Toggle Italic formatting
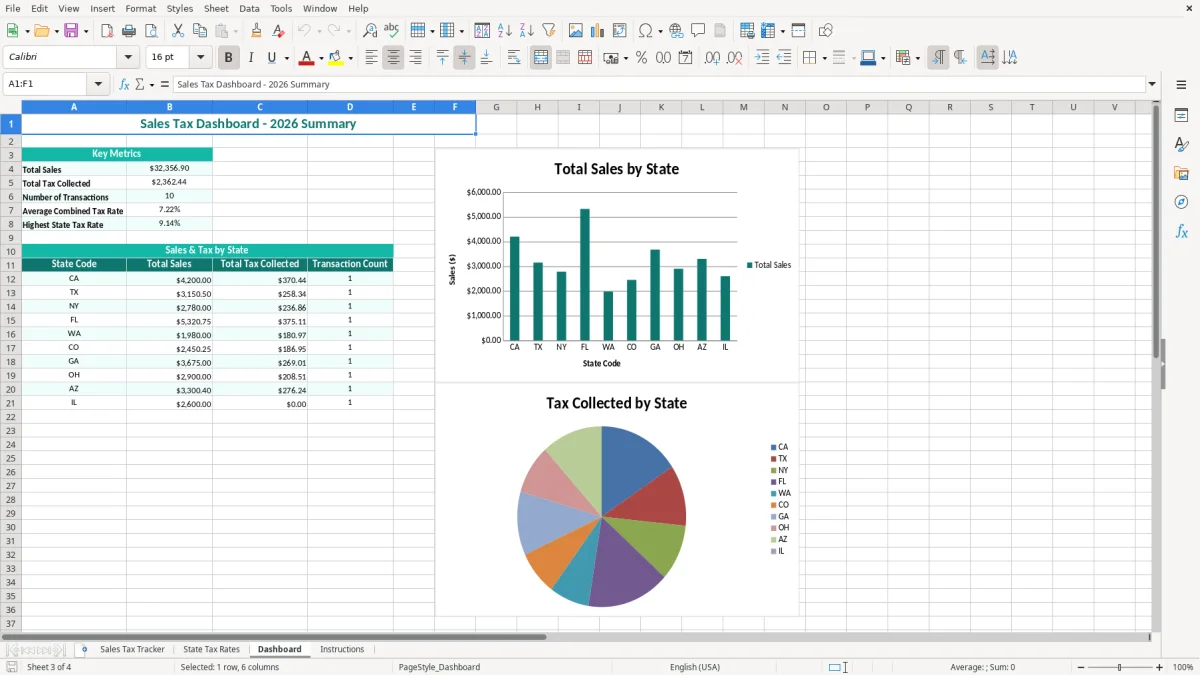Image resolution: width=1200 pixels, height=675 pixels. (x=250, y=58)
